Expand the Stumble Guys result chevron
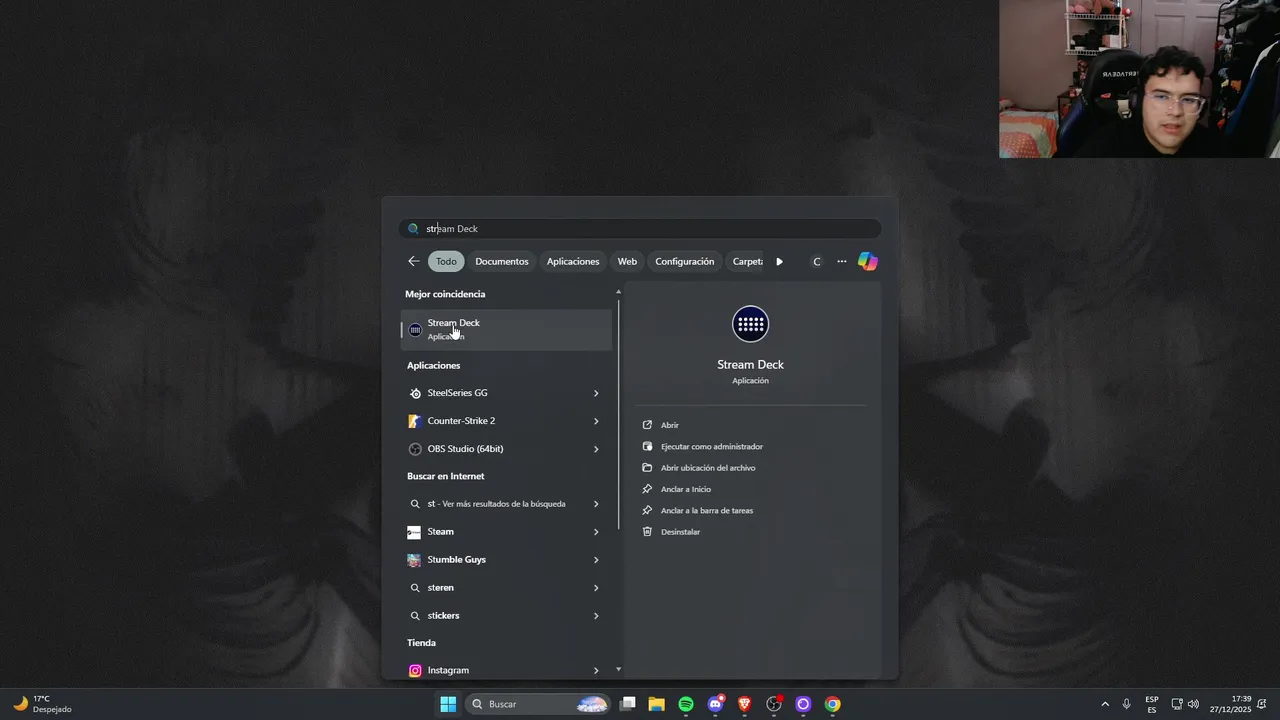The height and width of the screenshot is (720, 1280). point(596,560)
